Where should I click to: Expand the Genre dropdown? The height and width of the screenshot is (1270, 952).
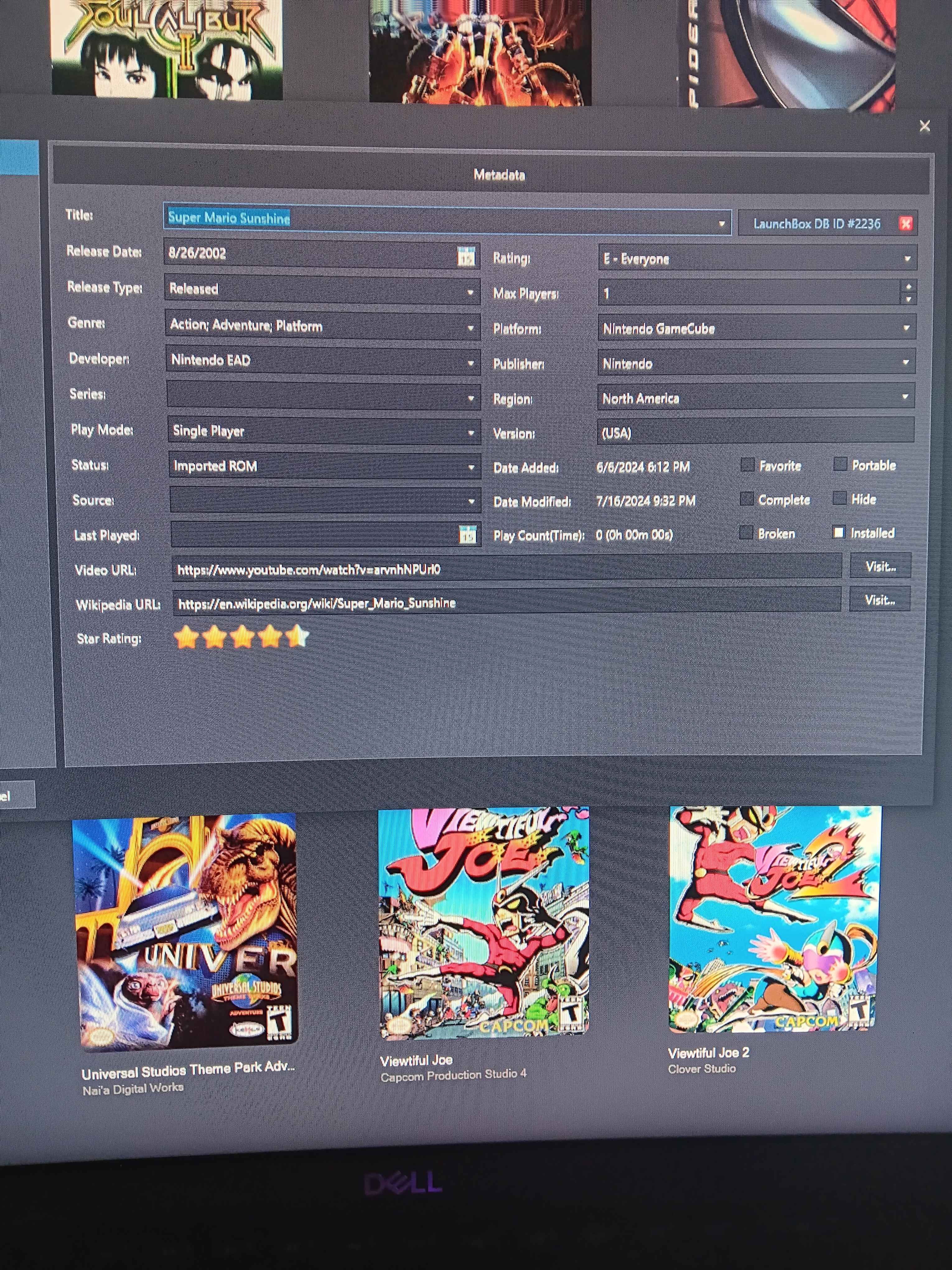[470, 328]
